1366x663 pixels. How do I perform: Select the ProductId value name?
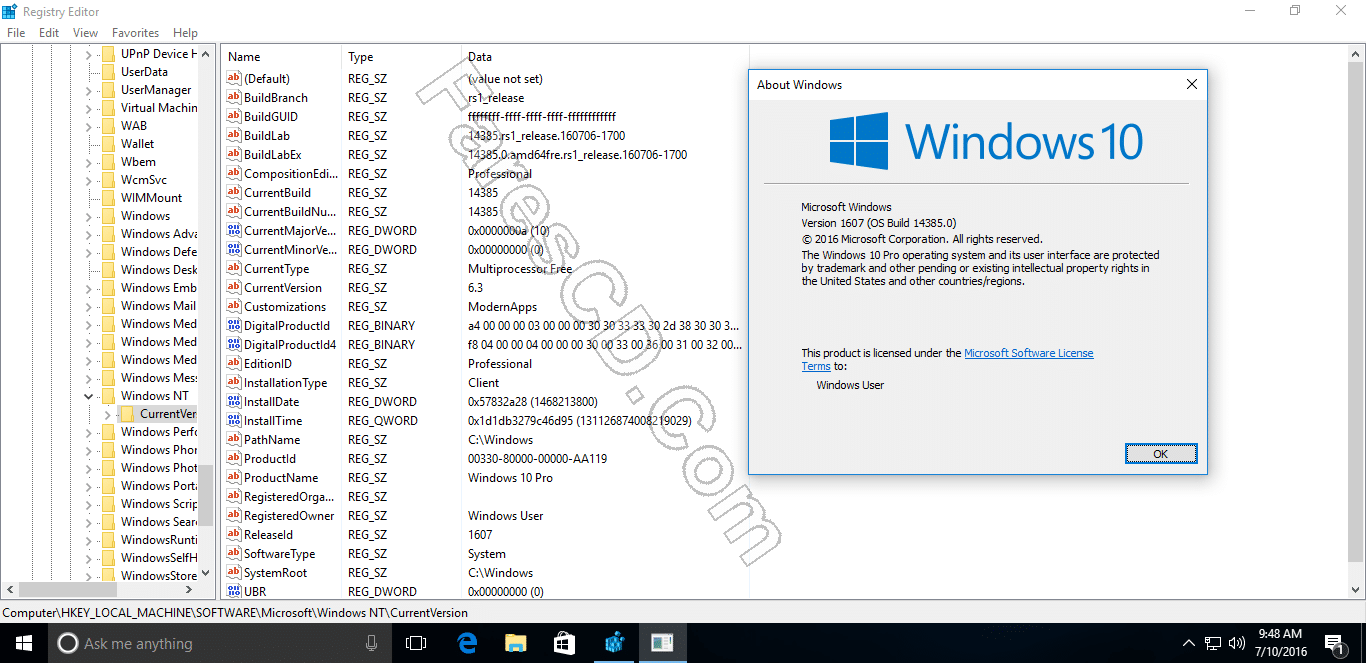tap(270, 459)
